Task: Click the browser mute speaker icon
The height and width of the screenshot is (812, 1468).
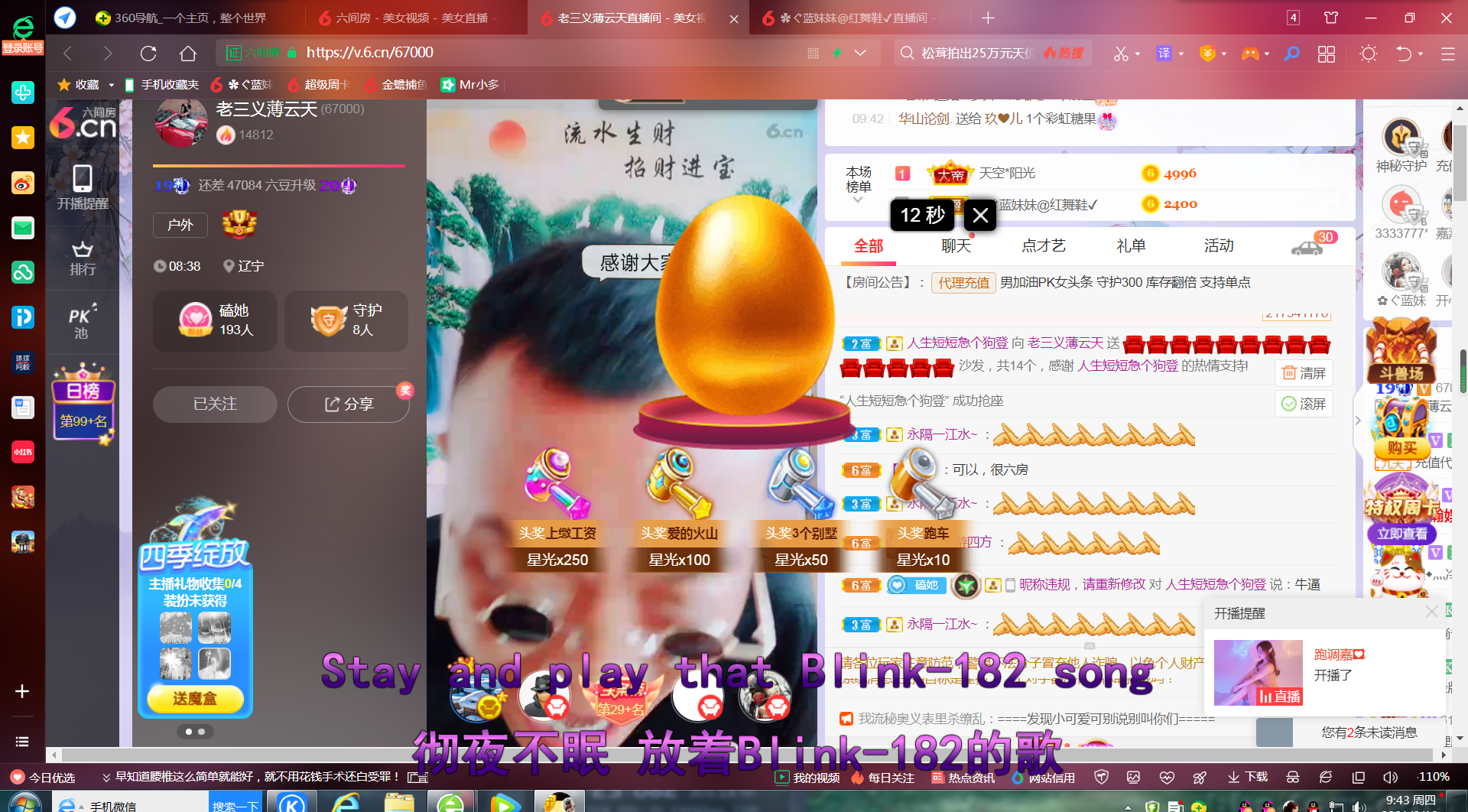Action: [1390, 778]
